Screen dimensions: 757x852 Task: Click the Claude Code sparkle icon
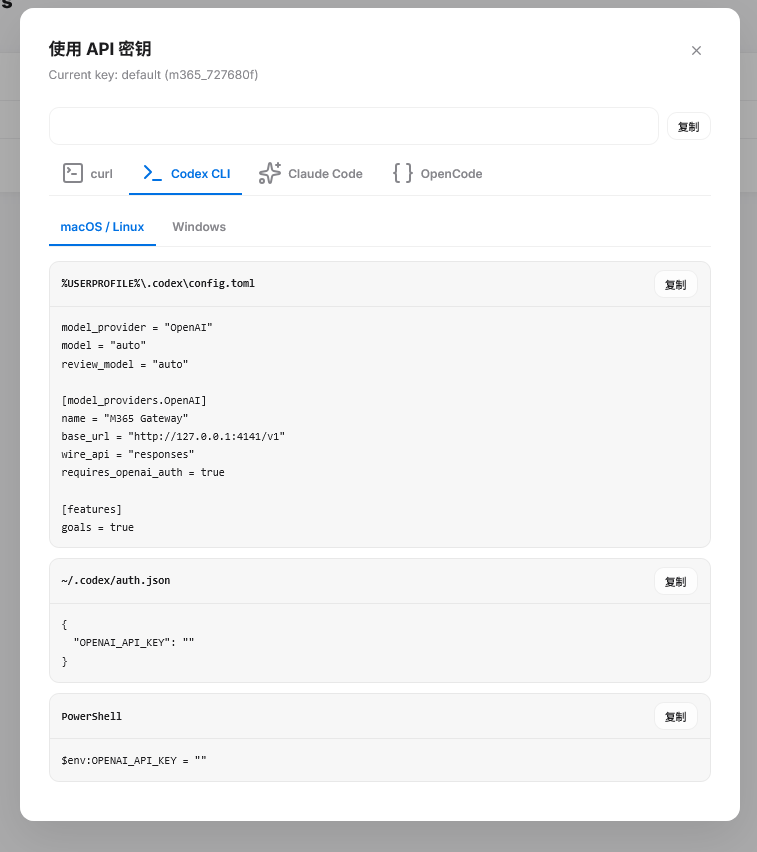pyautogui.click(x=270, y=173)
